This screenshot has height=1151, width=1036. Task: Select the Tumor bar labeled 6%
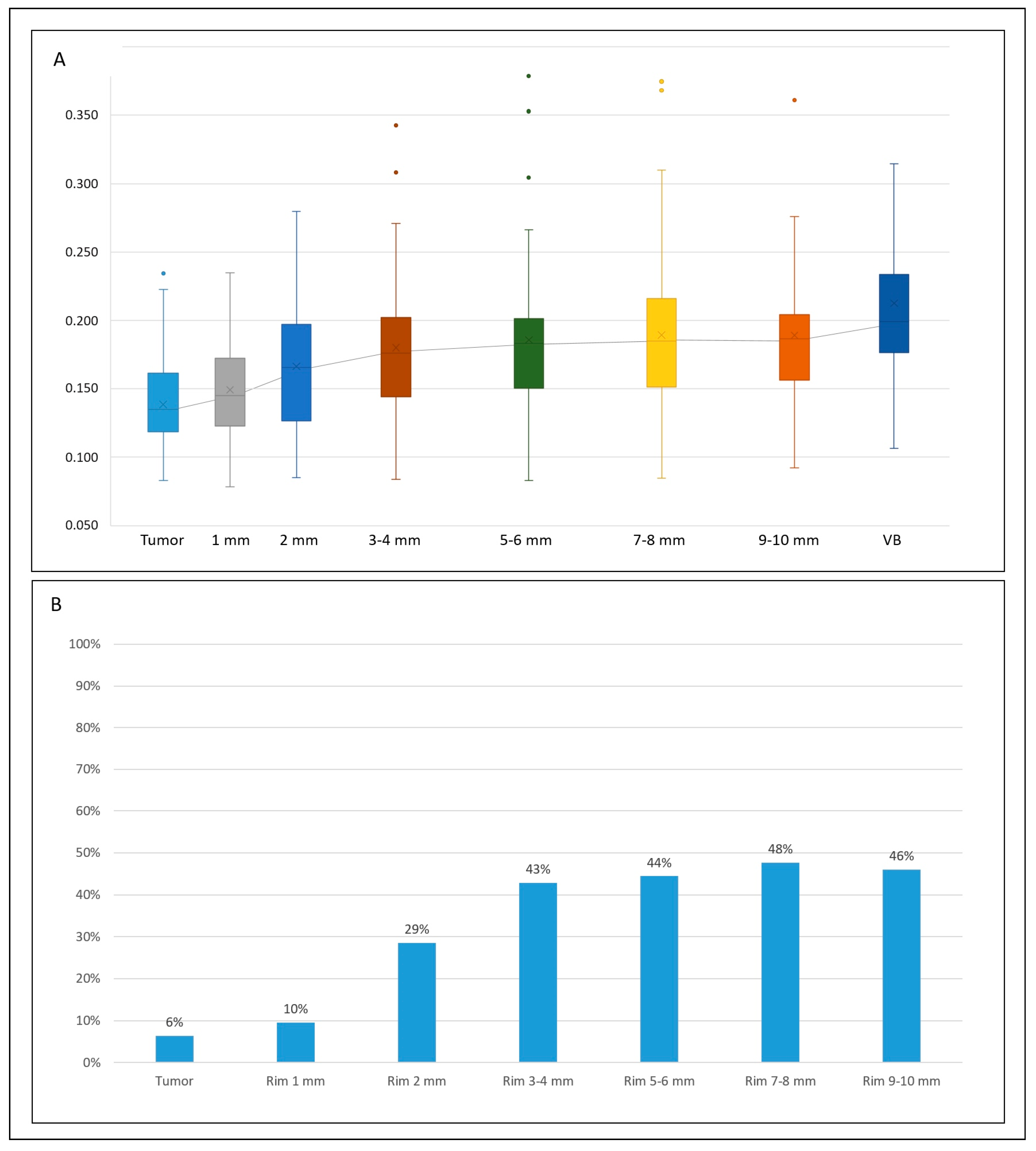174,1048
